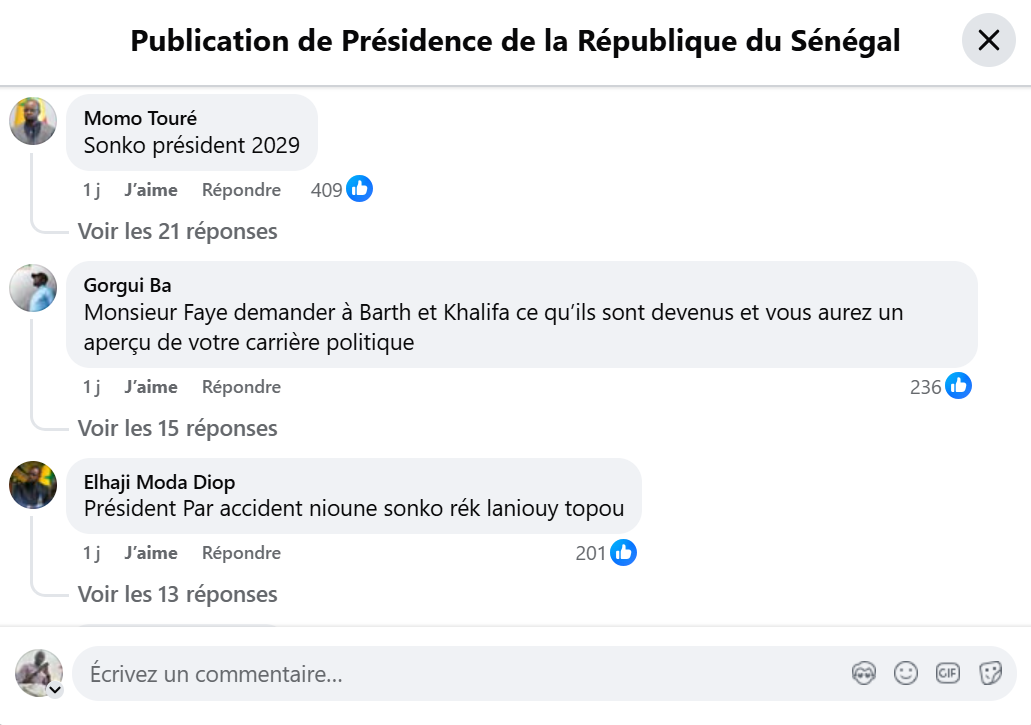The width and height of the screenshot is (1031, 725).
Task: Expand Voir les 21 réponses
Action: click(178, 232)
